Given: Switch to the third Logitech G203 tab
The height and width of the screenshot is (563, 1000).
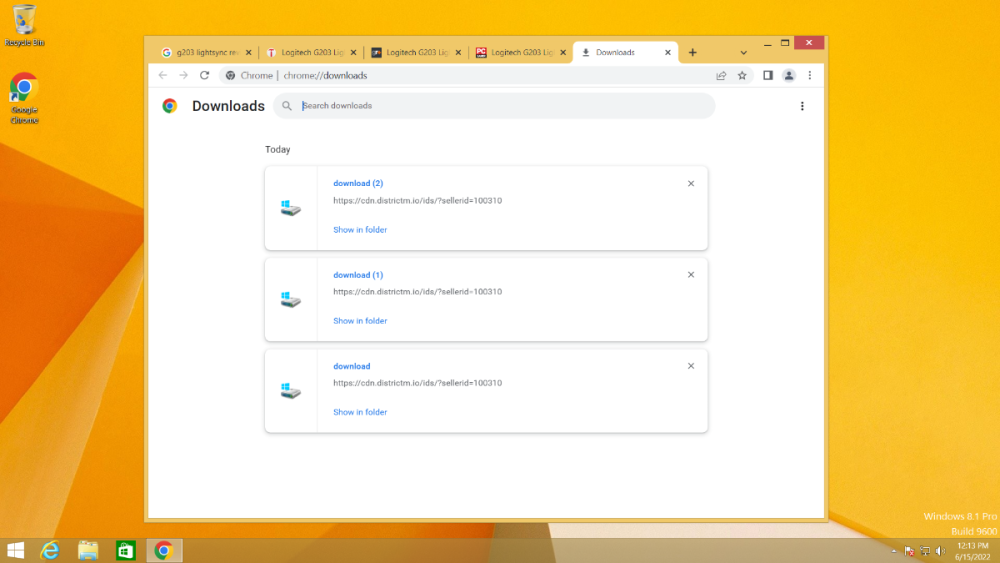Looking at the screenshot, I should pyautogui.click(x=416, y=52).
